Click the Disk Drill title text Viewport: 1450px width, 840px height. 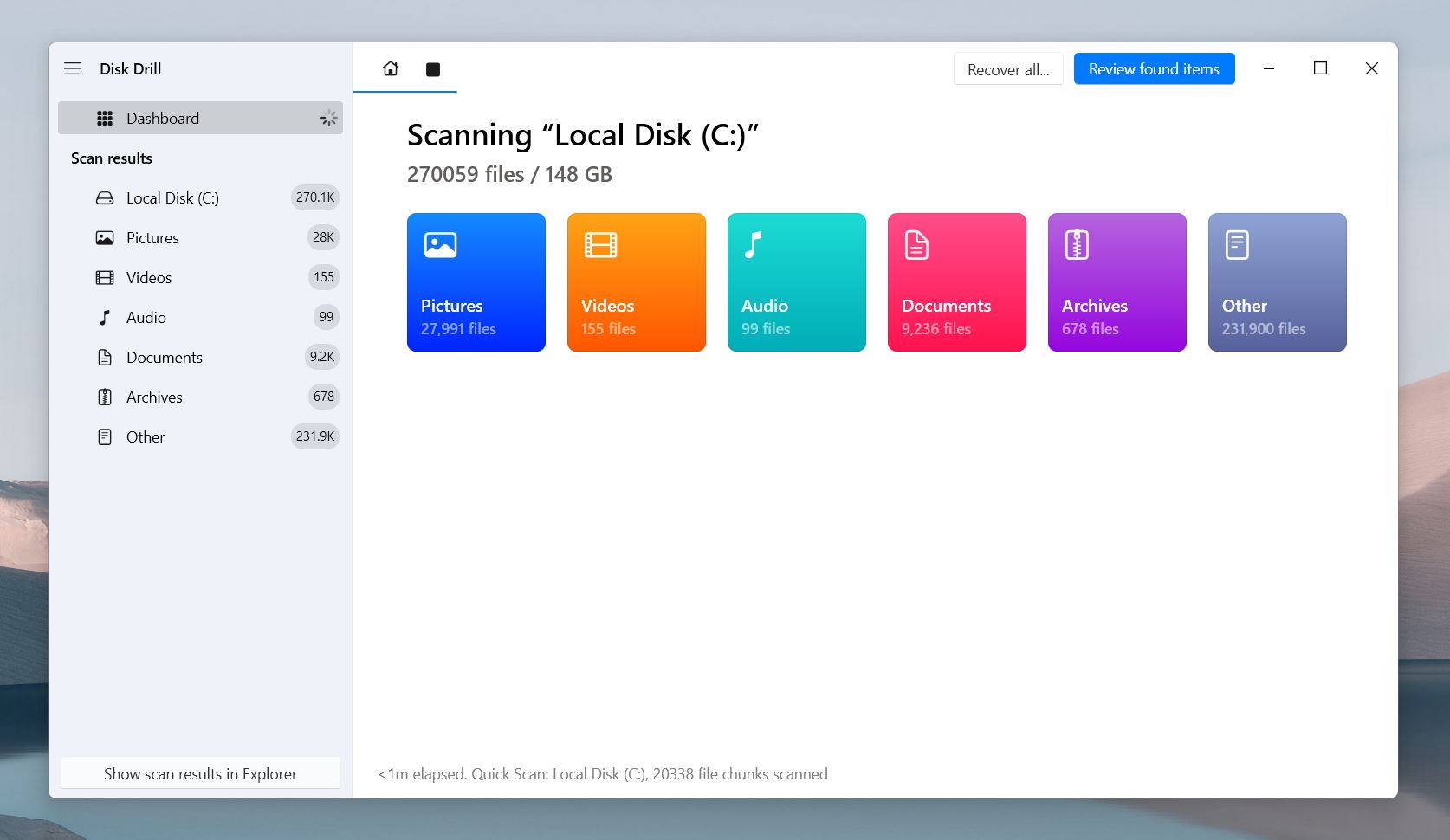131,69
